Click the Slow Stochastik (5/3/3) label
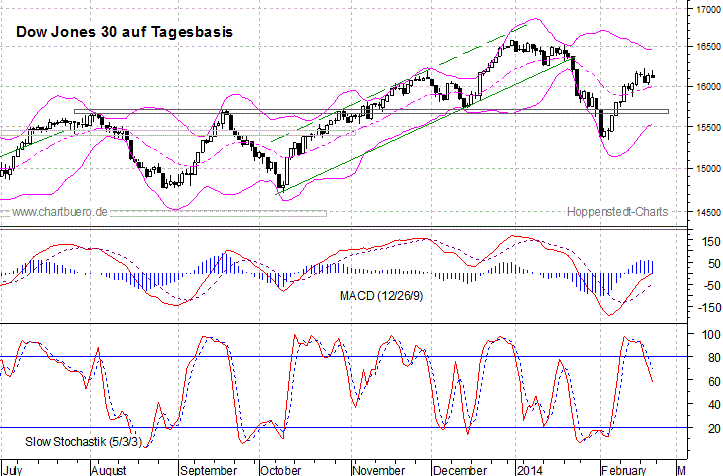Viewport: 723px width, 476px height. click(83, 441)
